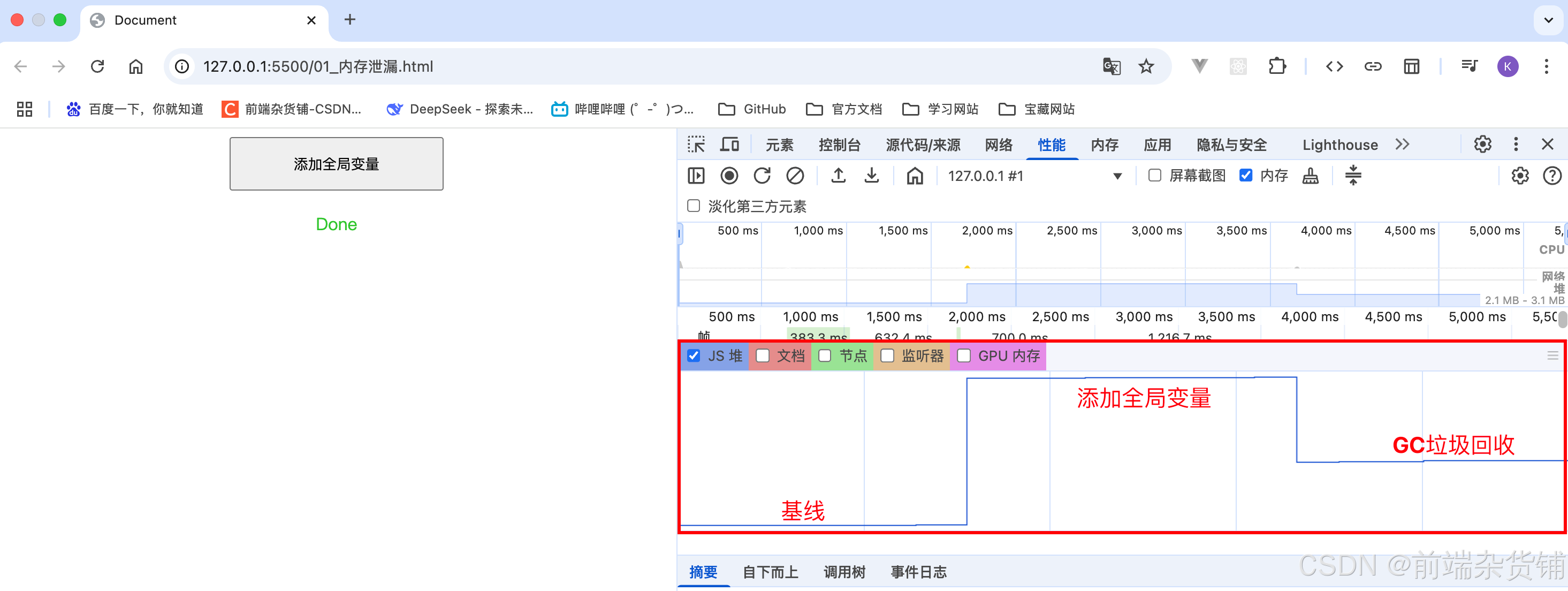Image resolution: width=1568 pixels, height=591 pixels.
Task: Open the tab search dropdown arrow
Action: (x=1549, y=20)
